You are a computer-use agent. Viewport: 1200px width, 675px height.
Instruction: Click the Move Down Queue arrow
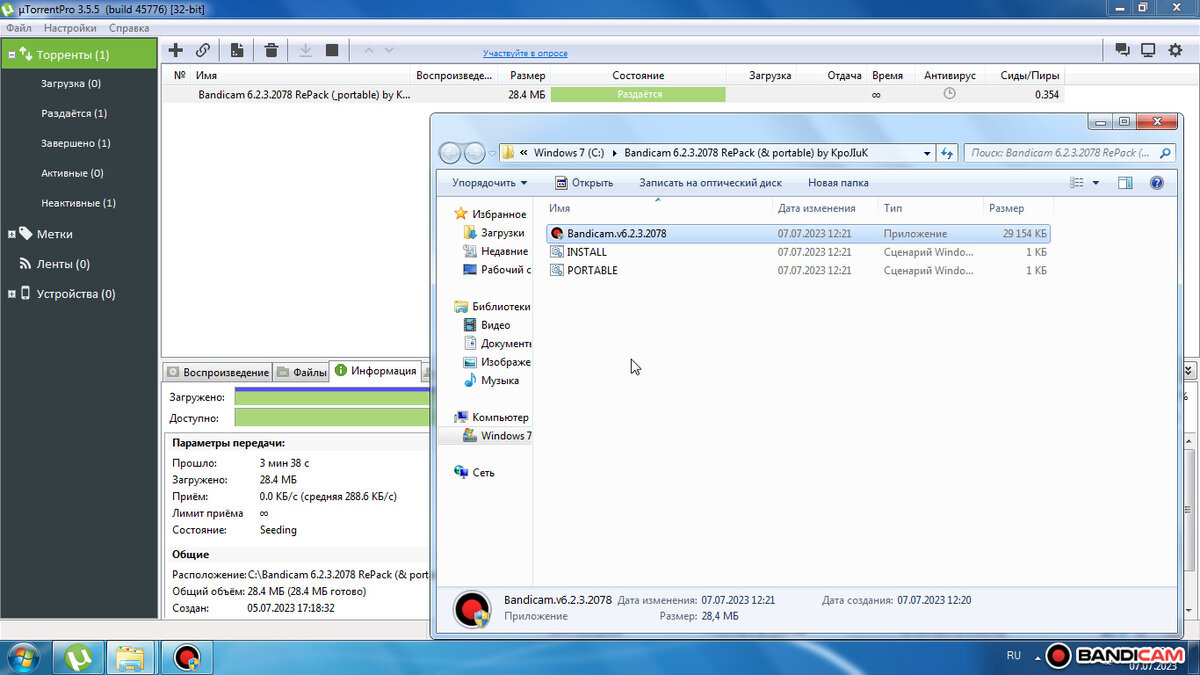389,50
